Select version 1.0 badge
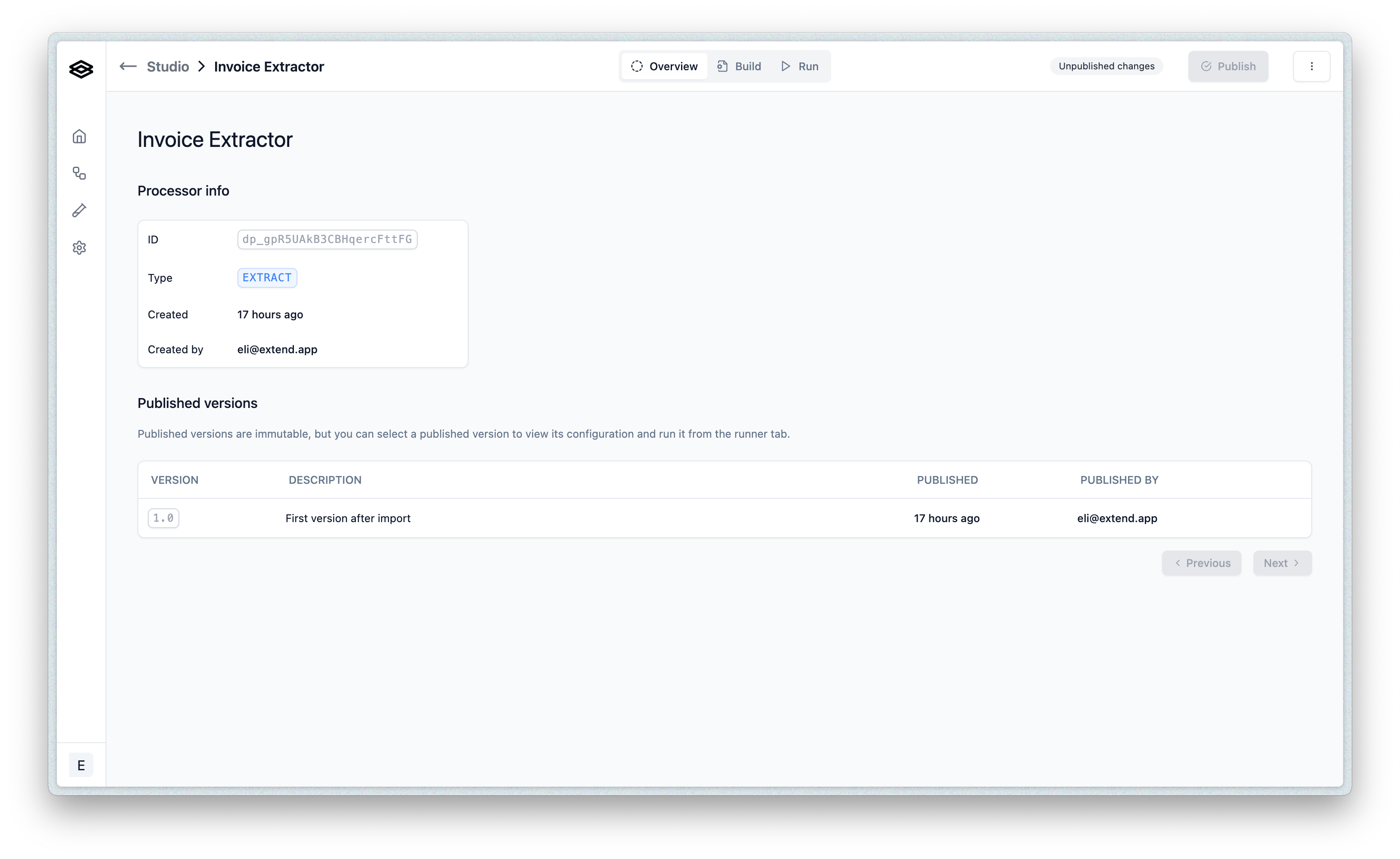 [x=163, y=518]
